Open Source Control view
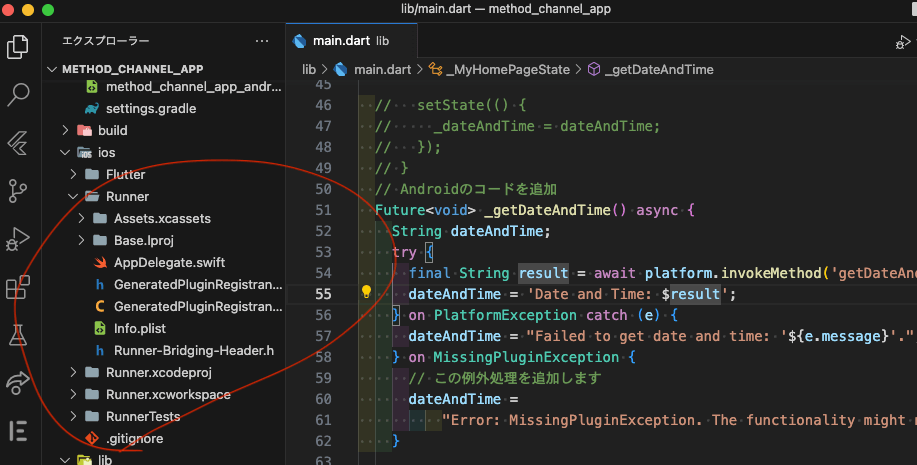This screenshot has height=465, width=917. (18, 191)
